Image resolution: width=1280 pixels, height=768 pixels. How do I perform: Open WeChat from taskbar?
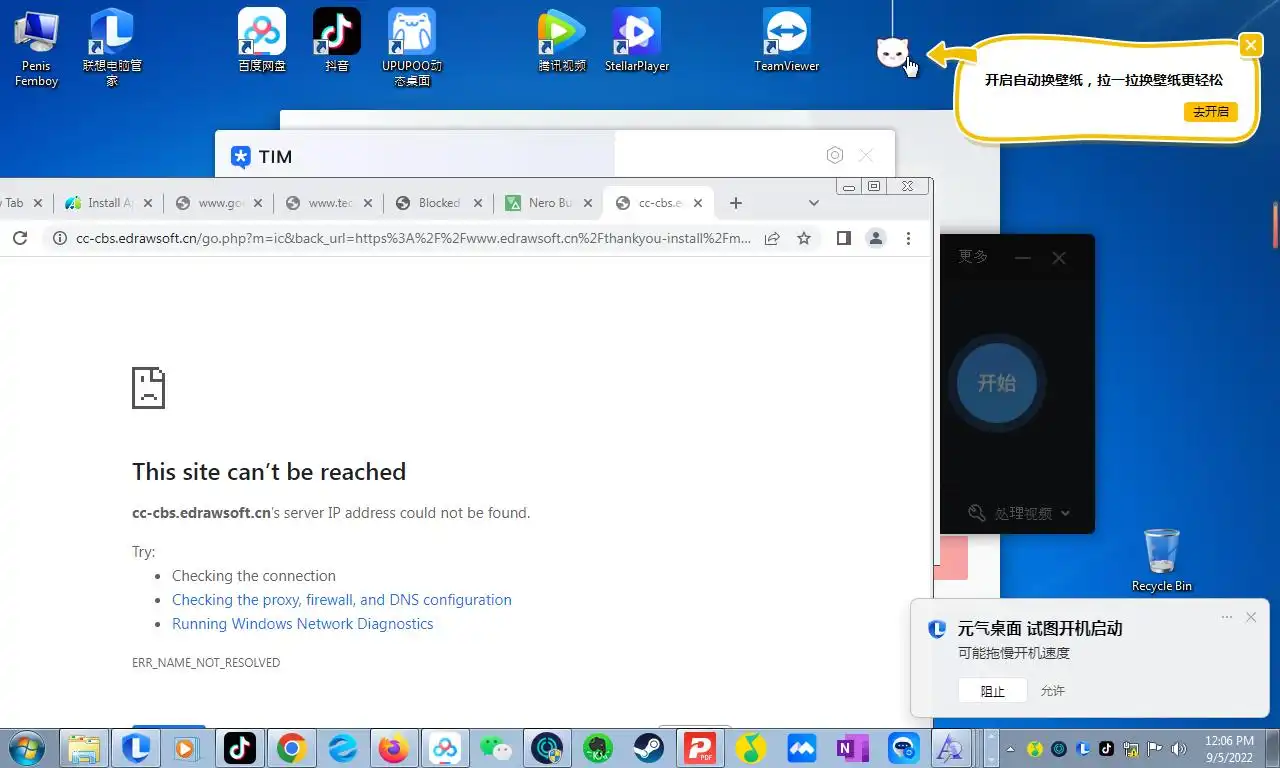pyautogui.click(x=496, y=748)
